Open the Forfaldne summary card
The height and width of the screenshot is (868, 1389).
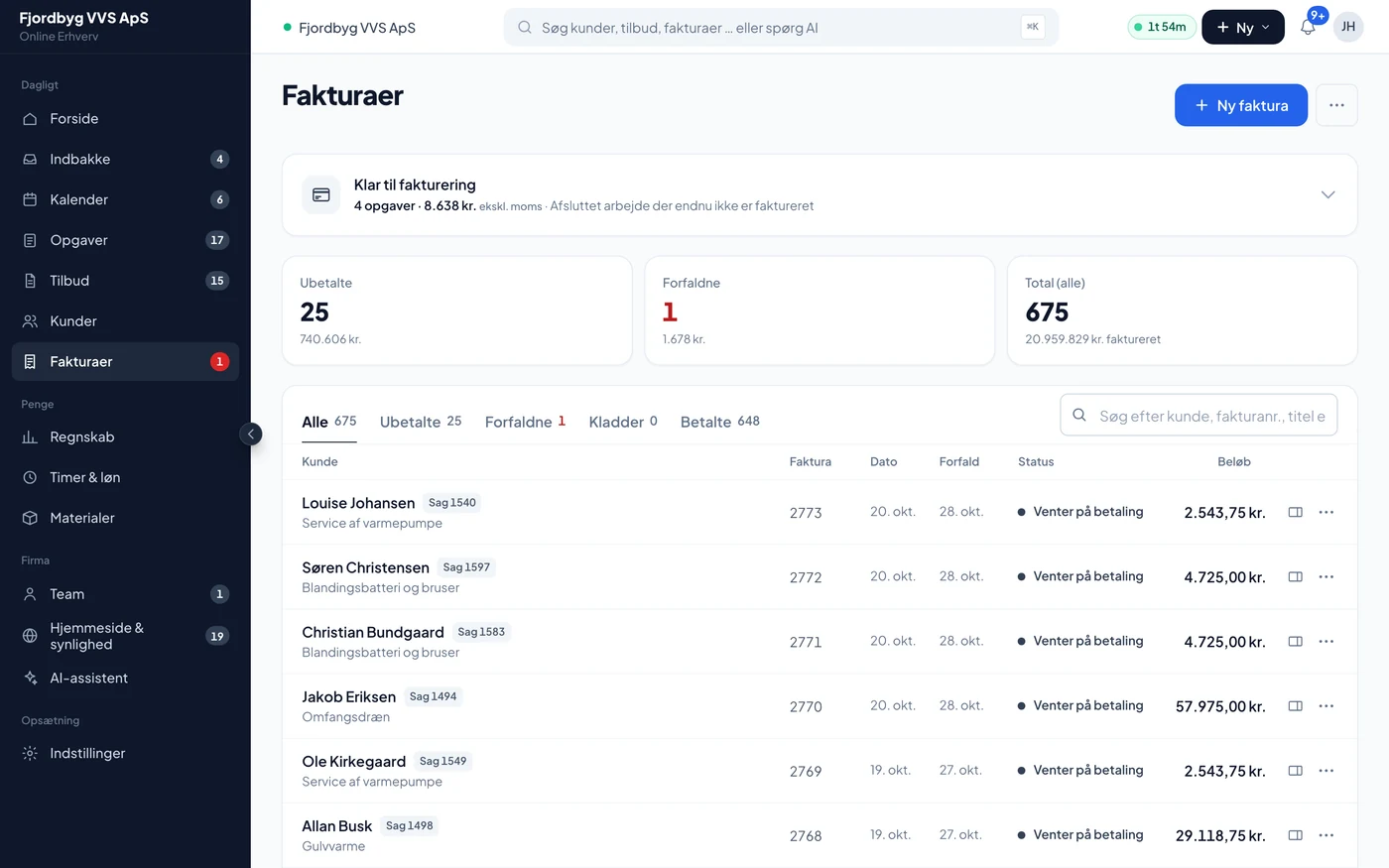(x=820, y=310)
